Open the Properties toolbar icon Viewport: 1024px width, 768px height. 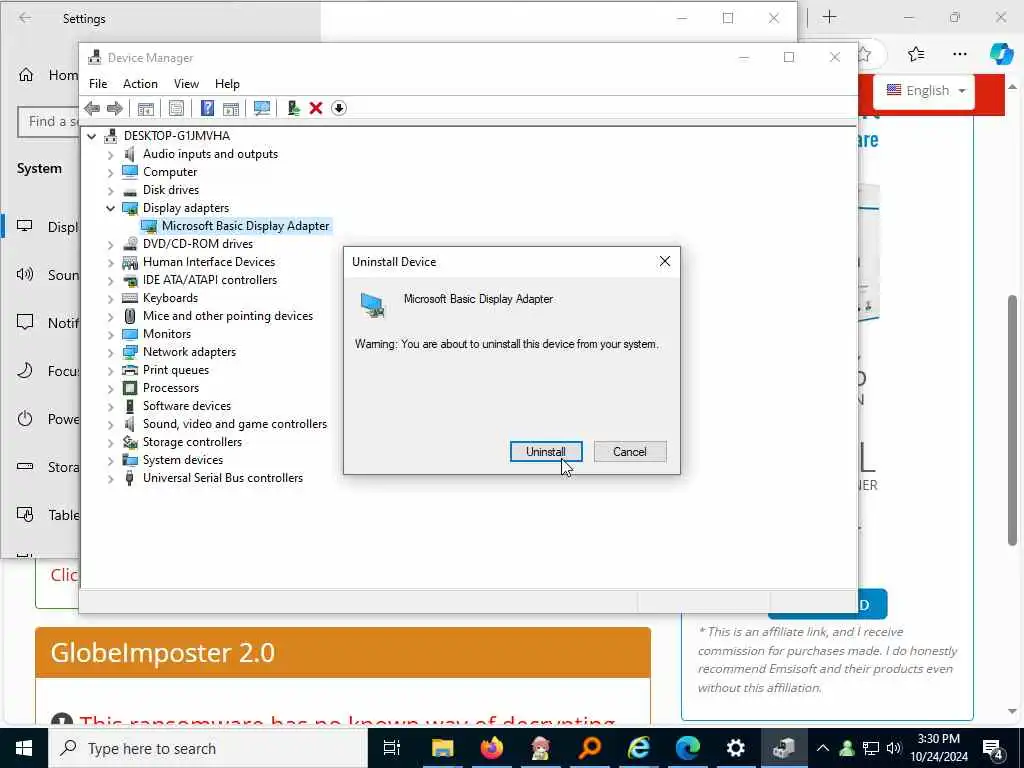pyautogui.click(x=176, y=108)
